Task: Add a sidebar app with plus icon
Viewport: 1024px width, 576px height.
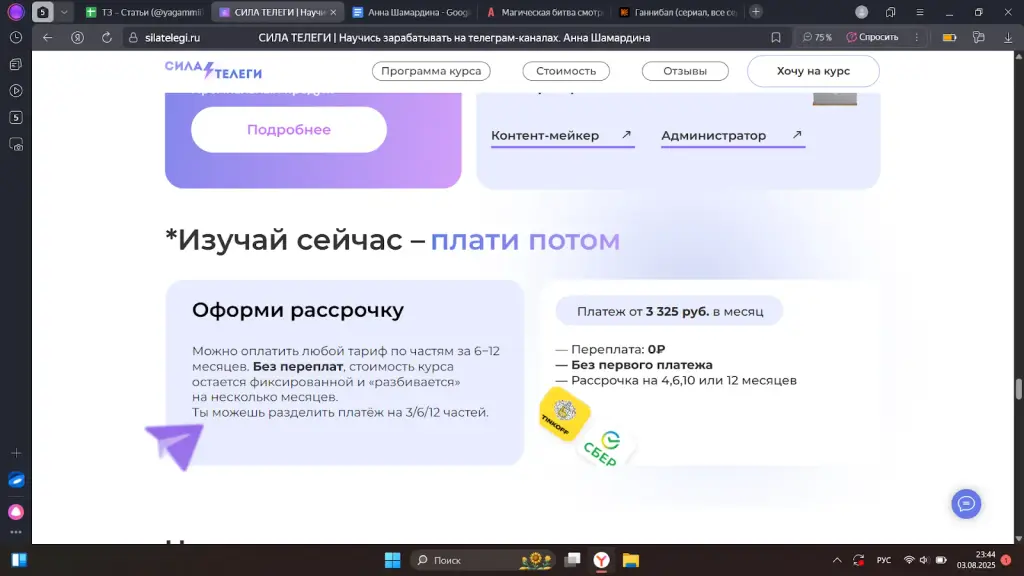Action: [16, 453]
